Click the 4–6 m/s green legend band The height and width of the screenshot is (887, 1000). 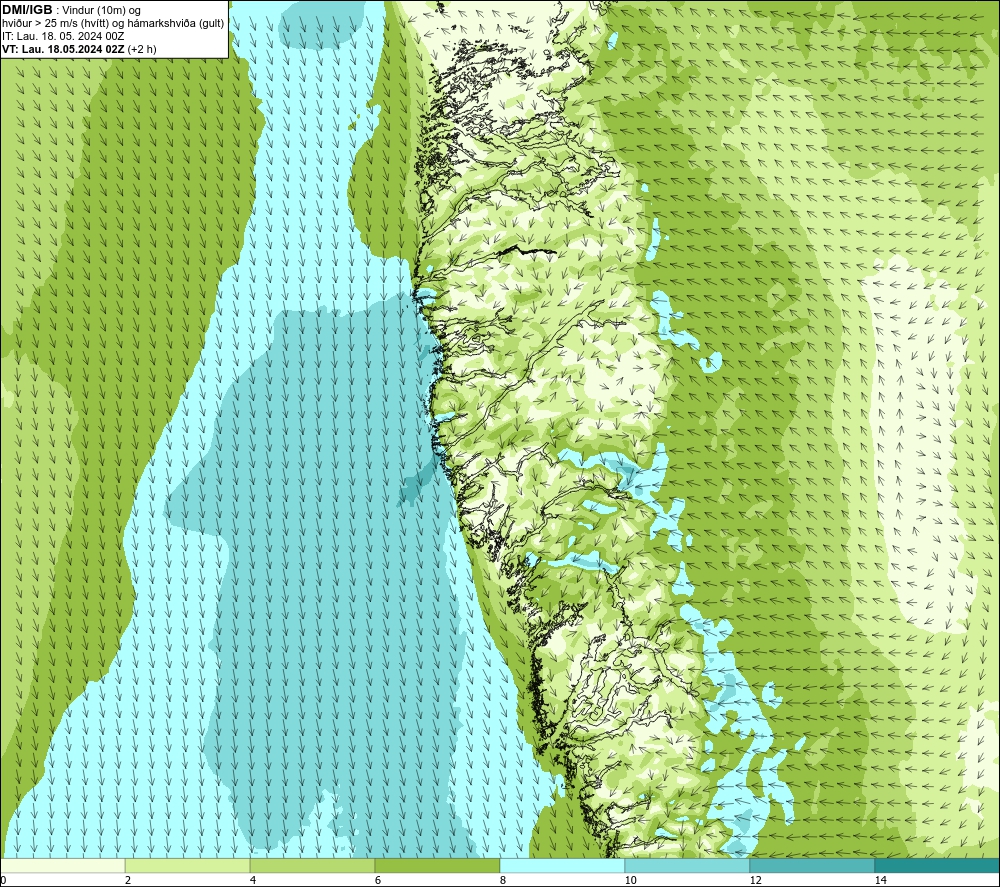(312, 866)
